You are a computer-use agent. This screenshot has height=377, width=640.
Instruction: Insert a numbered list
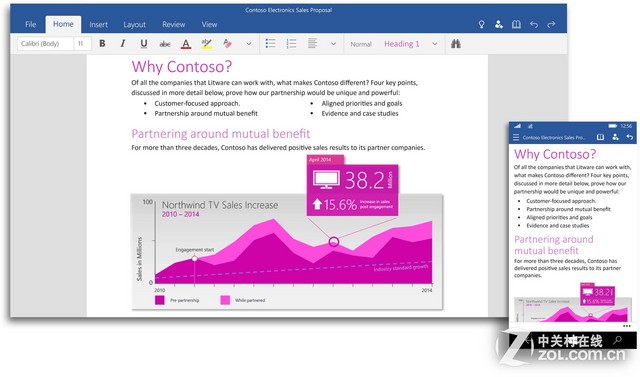(x=291, y=43)
